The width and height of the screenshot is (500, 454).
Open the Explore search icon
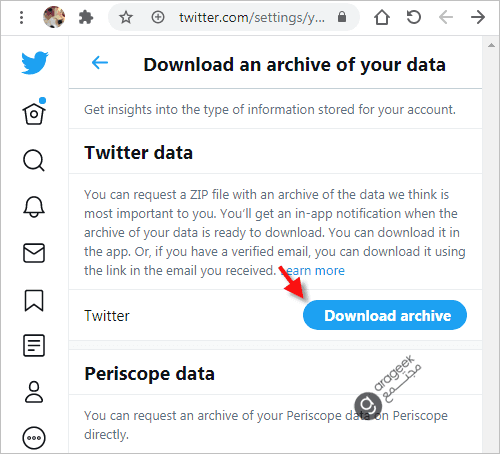34,160
